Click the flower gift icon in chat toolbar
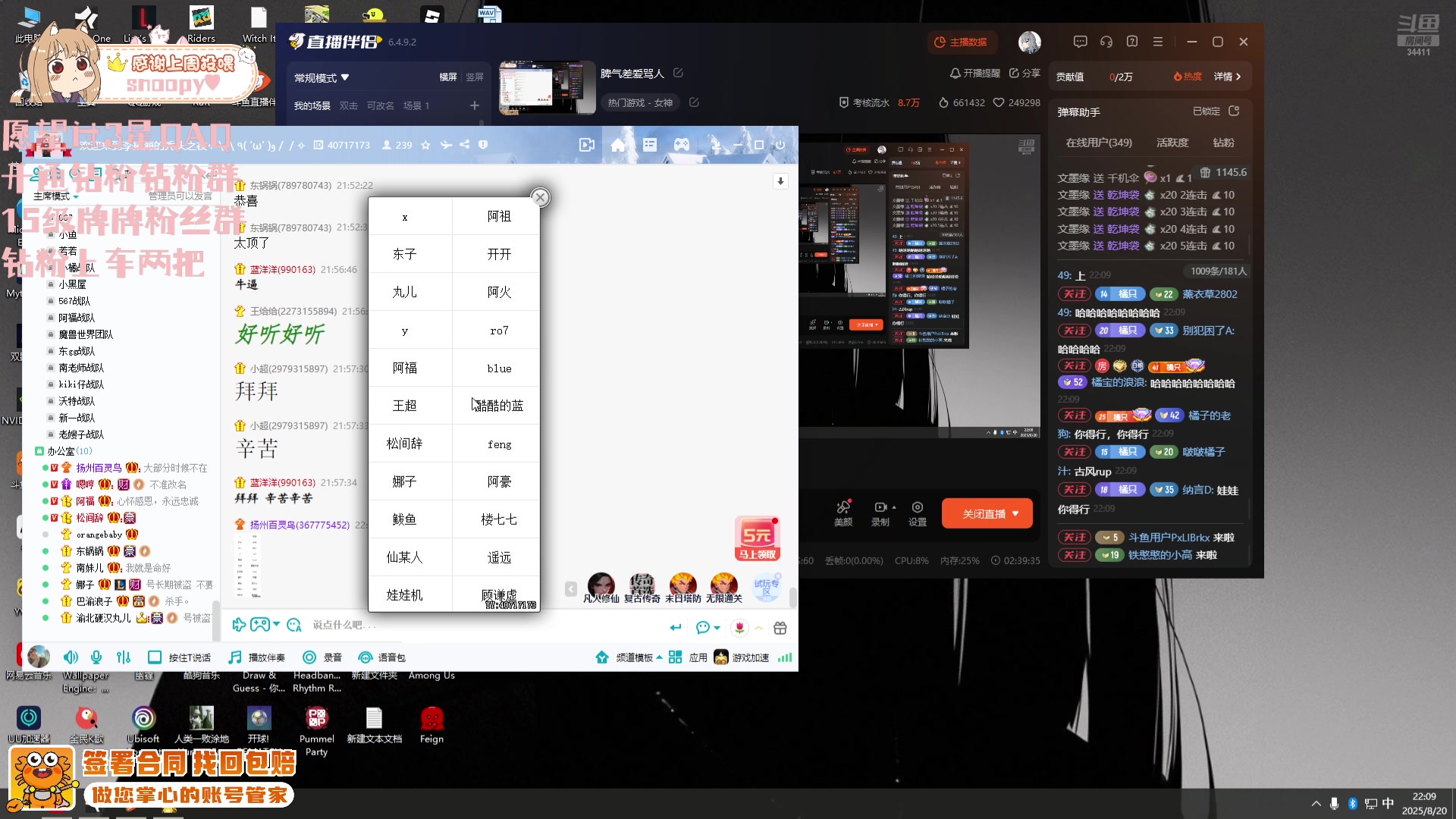 click(739, 628)
